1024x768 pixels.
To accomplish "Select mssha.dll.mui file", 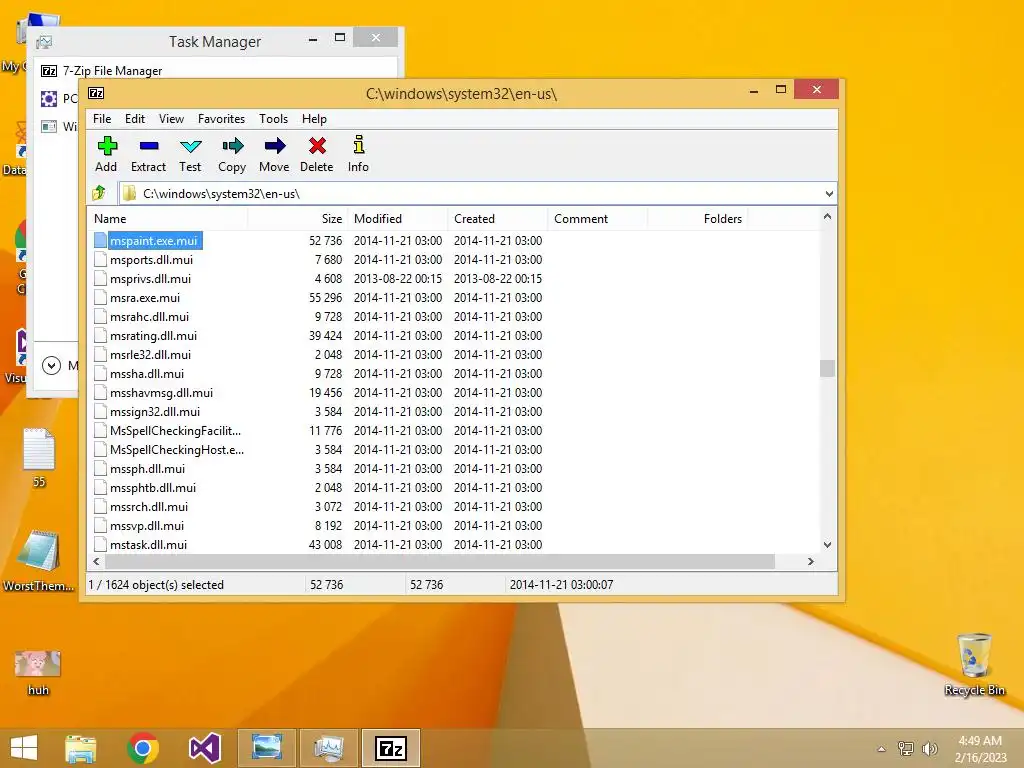I will [x=147, y=374].
